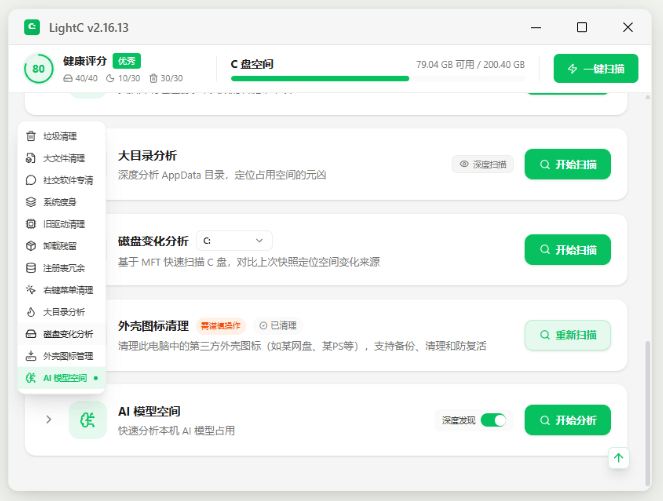Open 右键菜单清理 in the sidebar
This screenshot has height=501, width=663.
[62, 290]
